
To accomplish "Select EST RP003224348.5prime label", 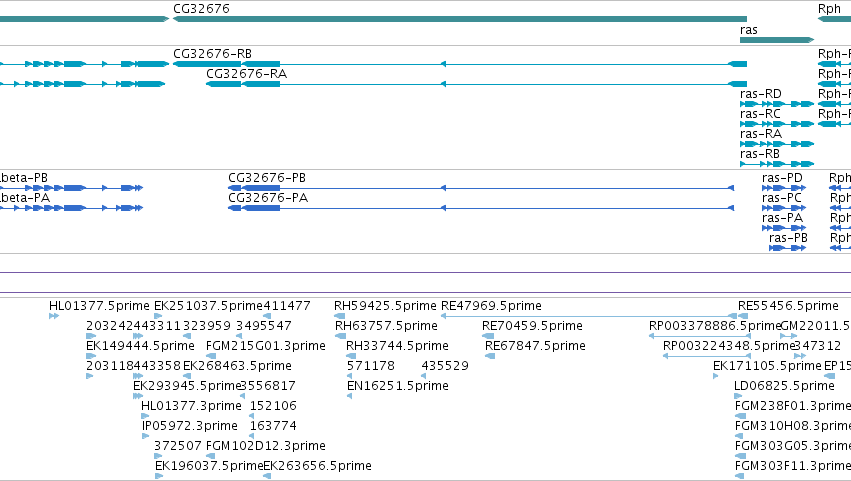I will tap(728, 346).
